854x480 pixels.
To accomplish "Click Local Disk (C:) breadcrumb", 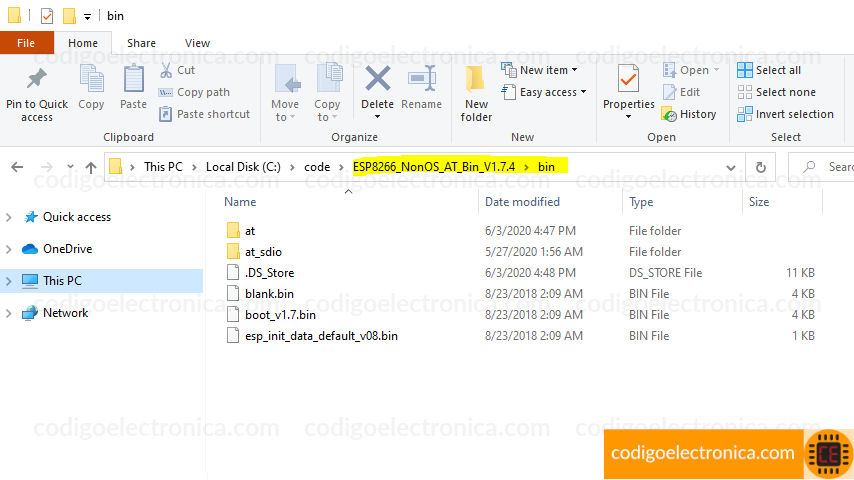I will pos(243,167).
